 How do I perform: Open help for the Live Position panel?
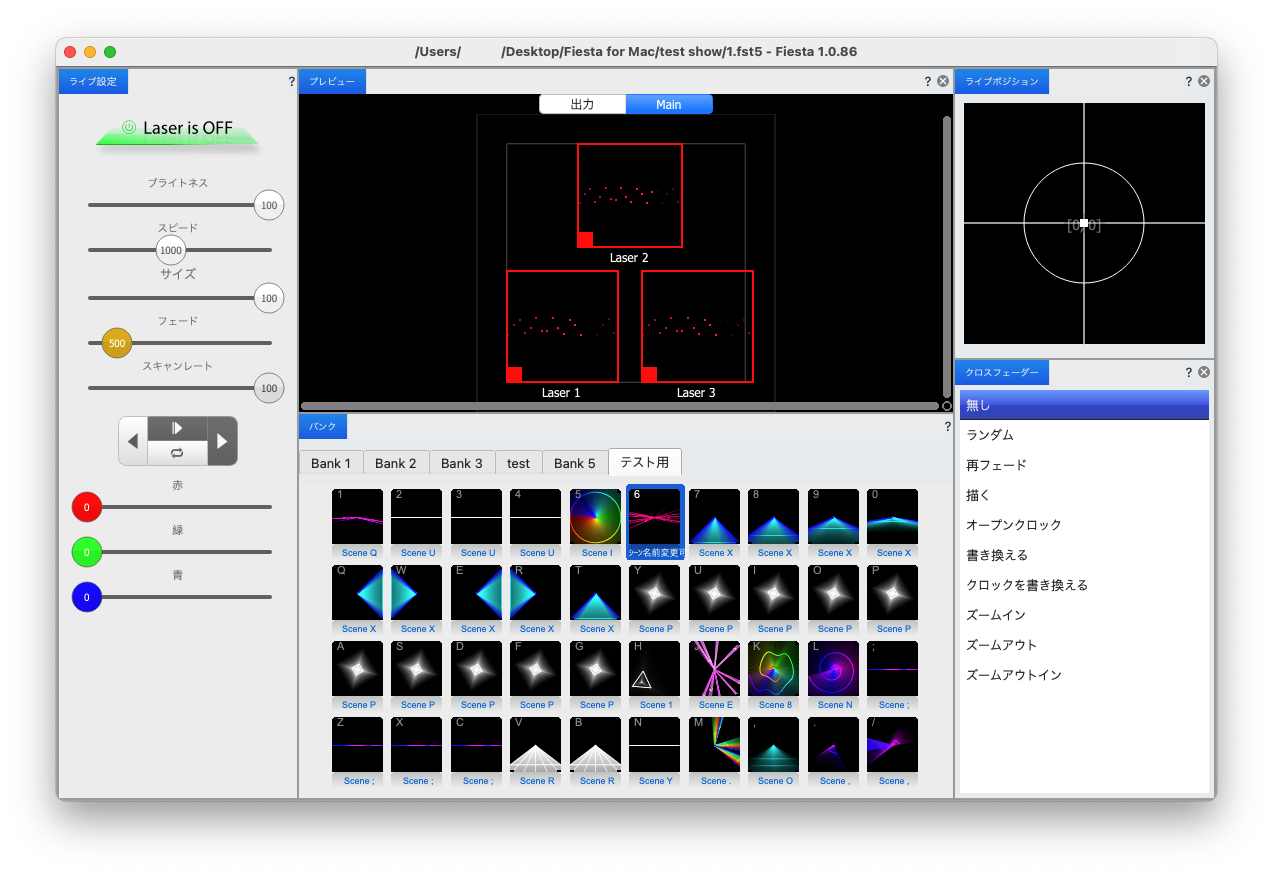click(1189, 82)
